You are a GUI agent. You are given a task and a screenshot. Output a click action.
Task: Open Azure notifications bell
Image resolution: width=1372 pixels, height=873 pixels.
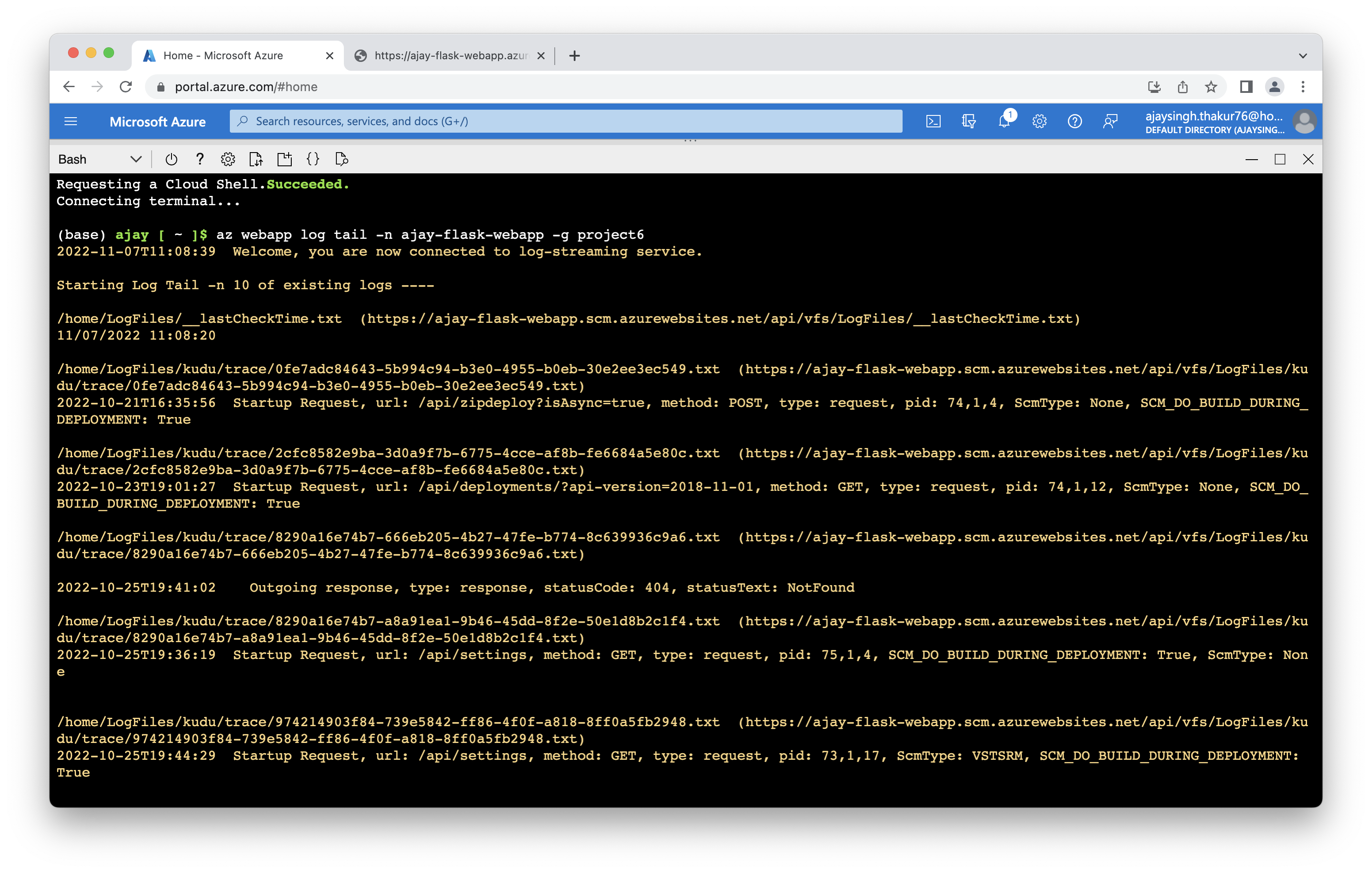pos(1005,121)
